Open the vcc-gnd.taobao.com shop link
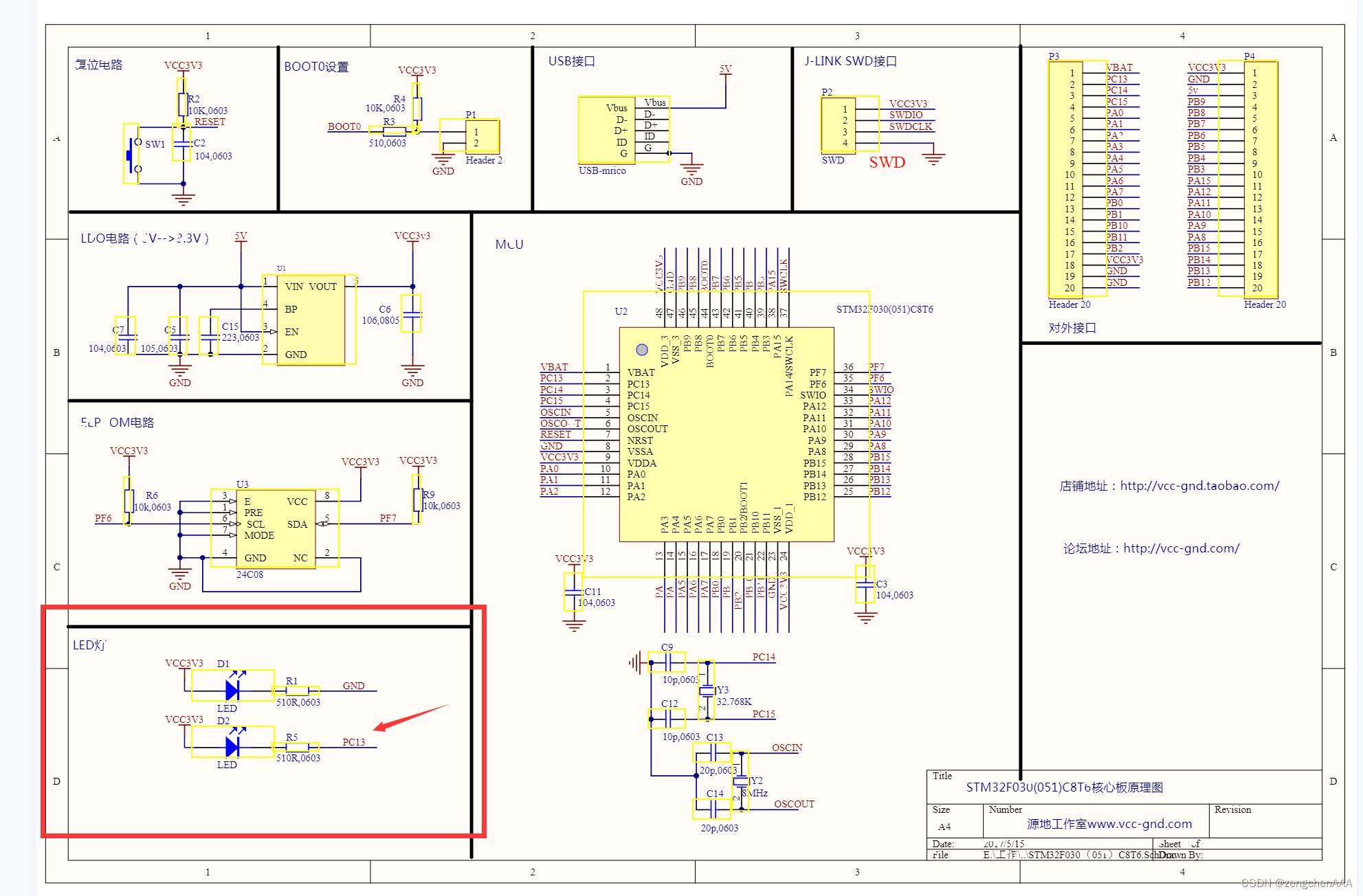The height and width of the screenshot is (896, 1363). (1199, 486)
